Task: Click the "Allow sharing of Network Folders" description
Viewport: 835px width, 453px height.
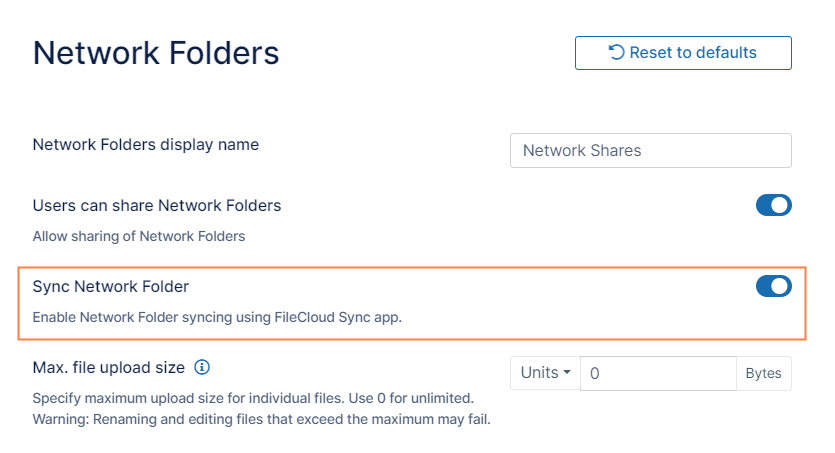Action: 139,237
